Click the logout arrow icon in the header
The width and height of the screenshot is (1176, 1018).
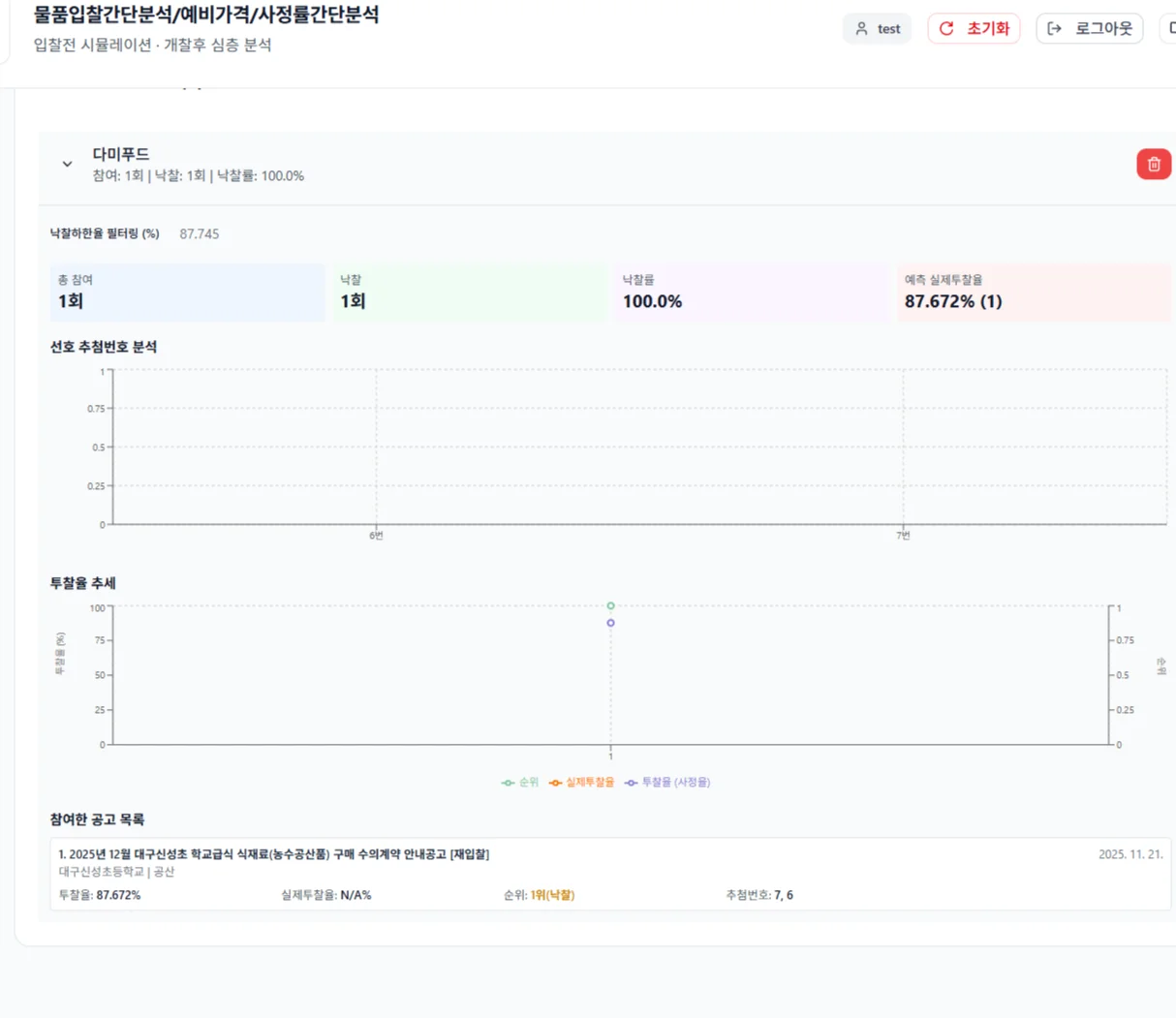(x=1055, y=28)
